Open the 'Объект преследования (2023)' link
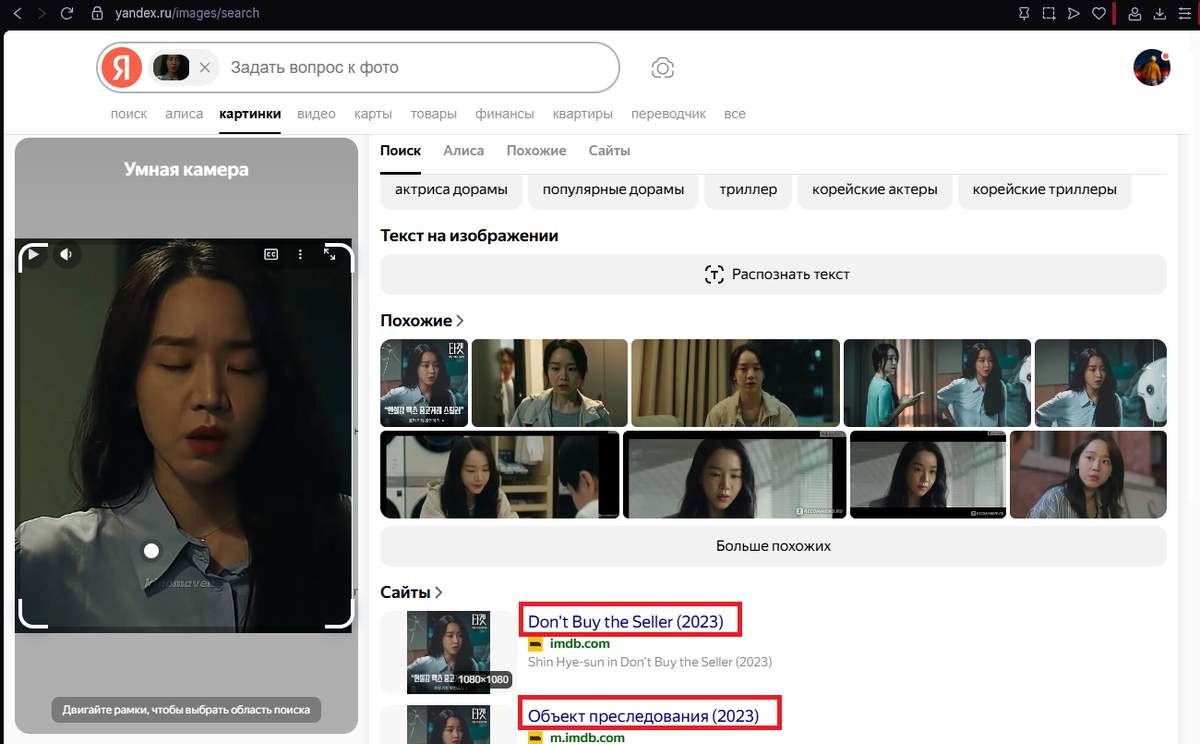1200x744 pixels. point(643,716)
